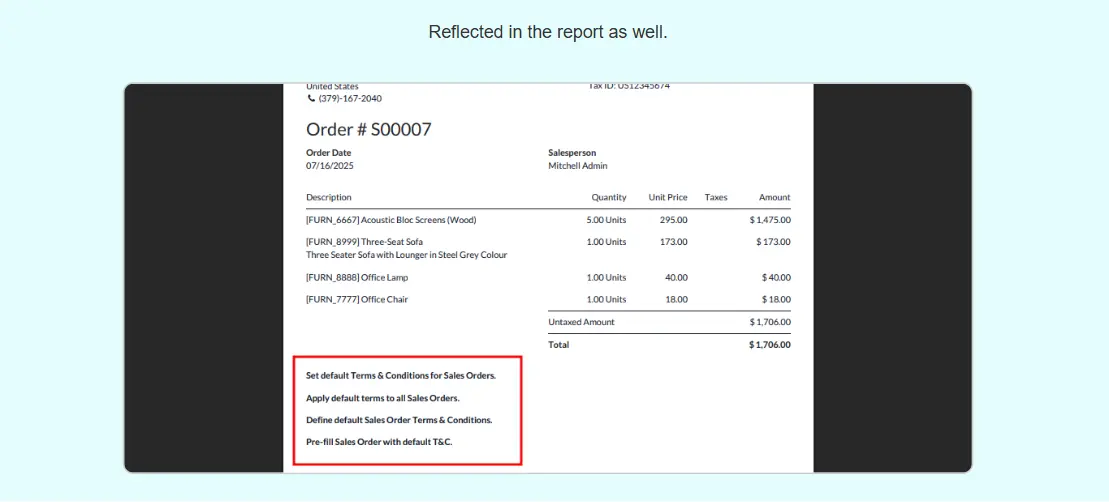Screen dimensions: 1109x502
Task: Click the 'Apply default terms to all' line
Action: click(382, 398)
